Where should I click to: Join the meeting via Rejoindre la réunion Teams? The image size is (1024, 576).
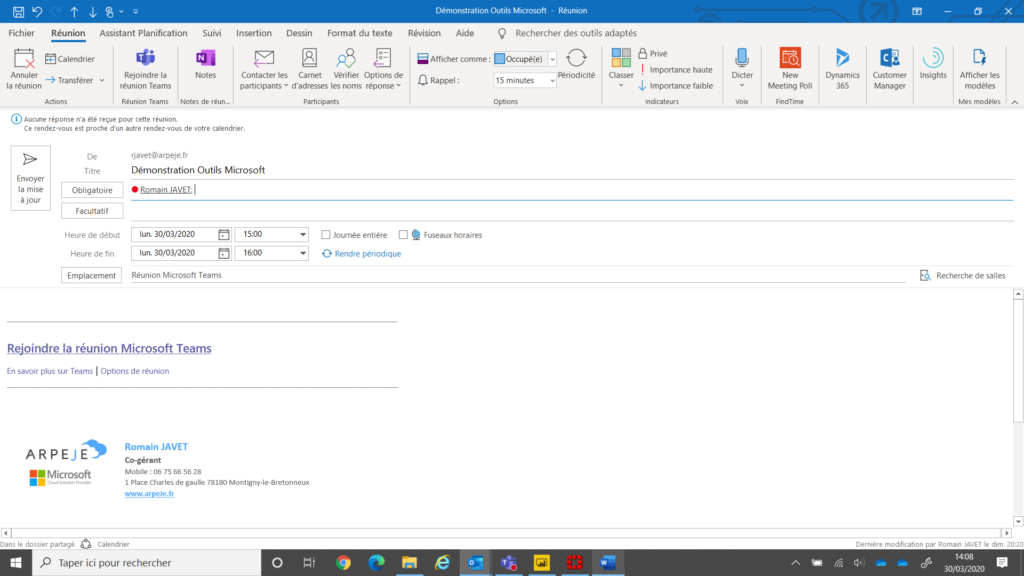pos(150,70)
